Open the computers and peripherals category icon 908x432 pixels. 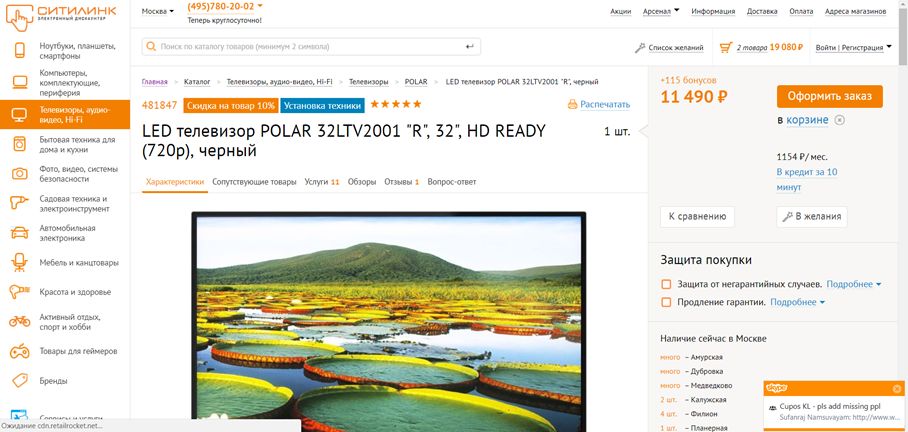20,82
